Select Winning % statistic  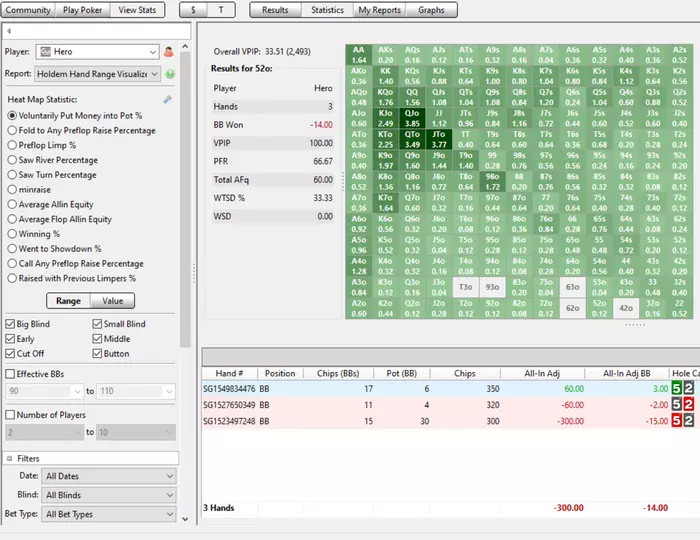pyautogui.click(x=12, y=233)
